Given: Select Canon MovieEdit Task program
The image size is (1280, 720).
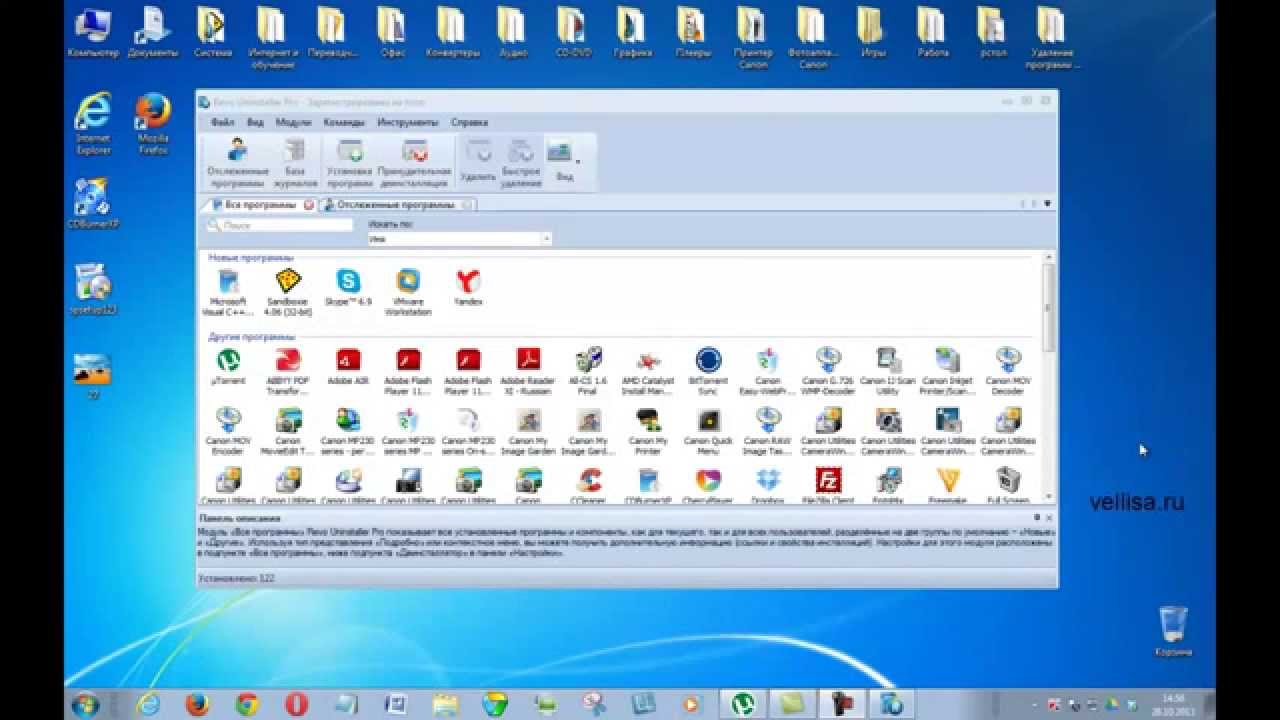Looking at the screenshot, I should 288,432.
